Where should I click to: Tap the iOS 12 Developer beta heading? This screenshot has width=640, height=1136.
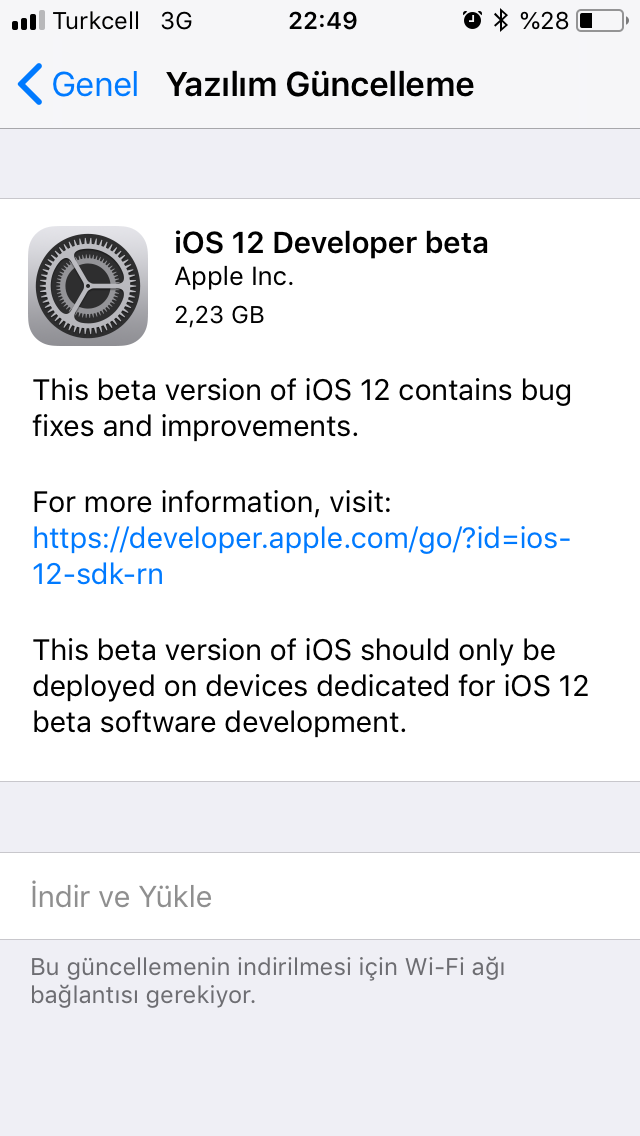coord(331,243)
